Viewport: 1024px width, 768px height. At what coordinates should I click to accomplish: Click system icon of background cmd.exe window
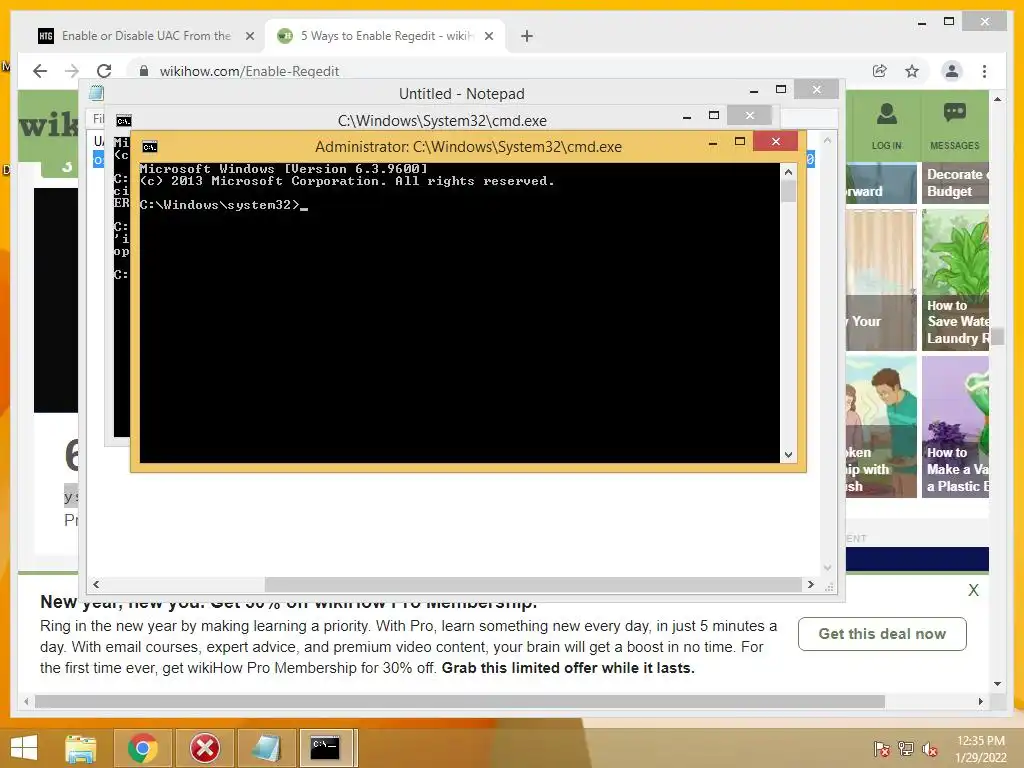click(123, 121)
